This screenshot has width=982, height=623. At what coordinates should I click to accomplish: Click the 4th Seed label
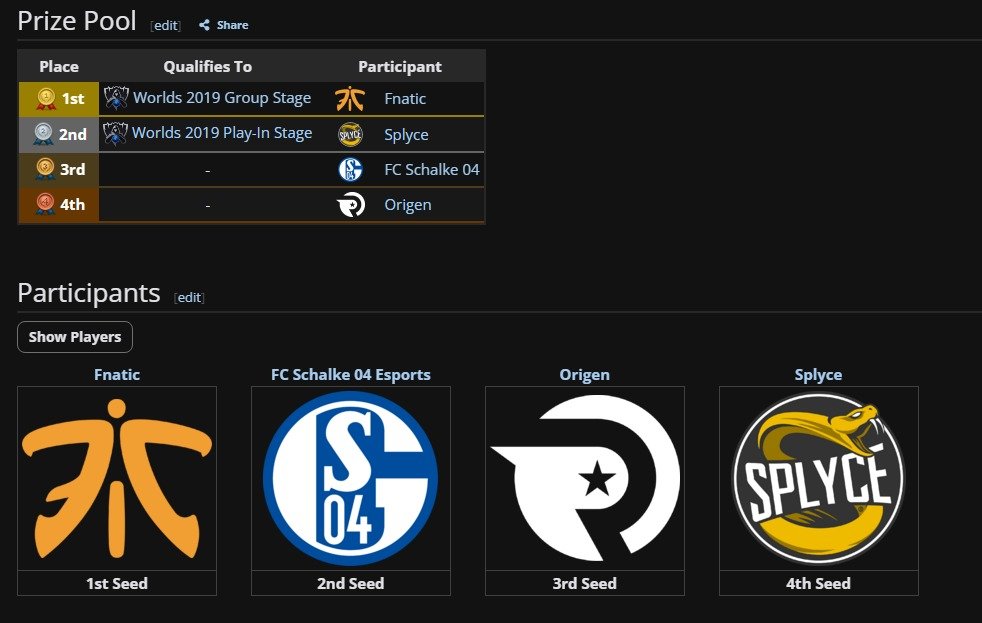819,584
